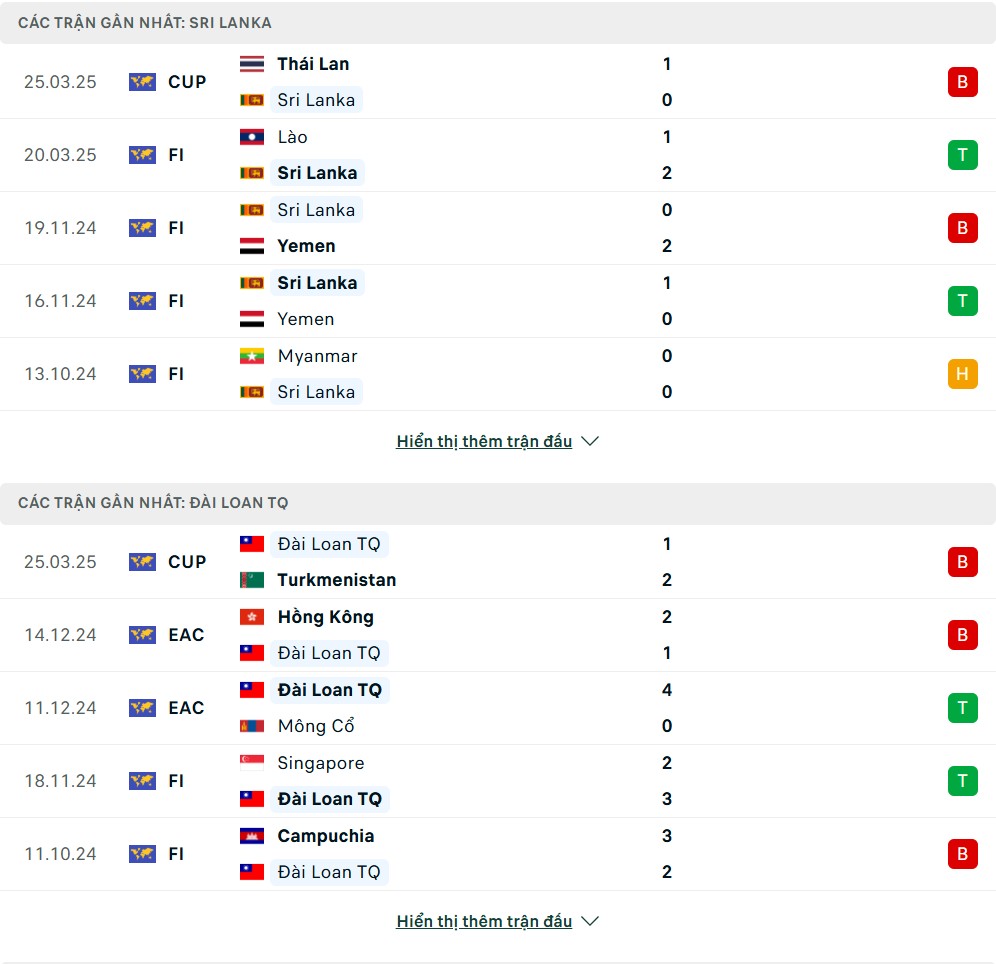Select the EAC competition icon on 14.12.24
This screenshot has width=996, height=964.
[x=142, y=635]
